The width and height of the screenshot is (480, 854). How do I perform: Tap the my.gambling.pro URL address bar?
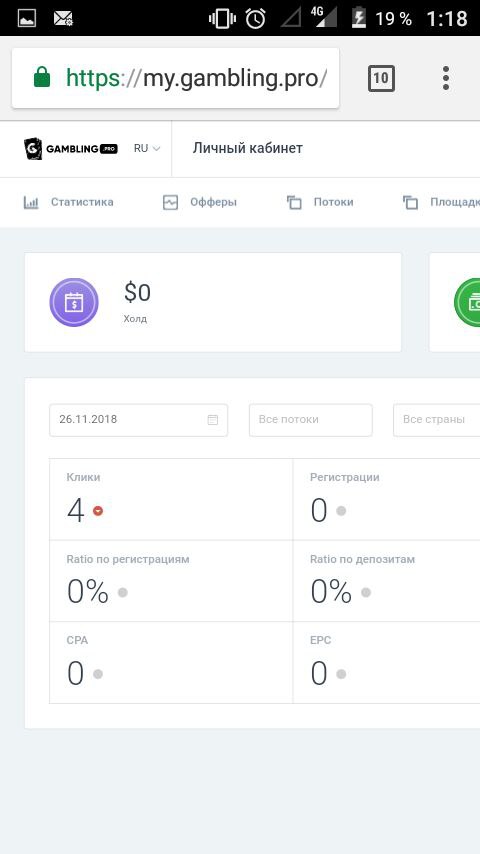(175, 78)
